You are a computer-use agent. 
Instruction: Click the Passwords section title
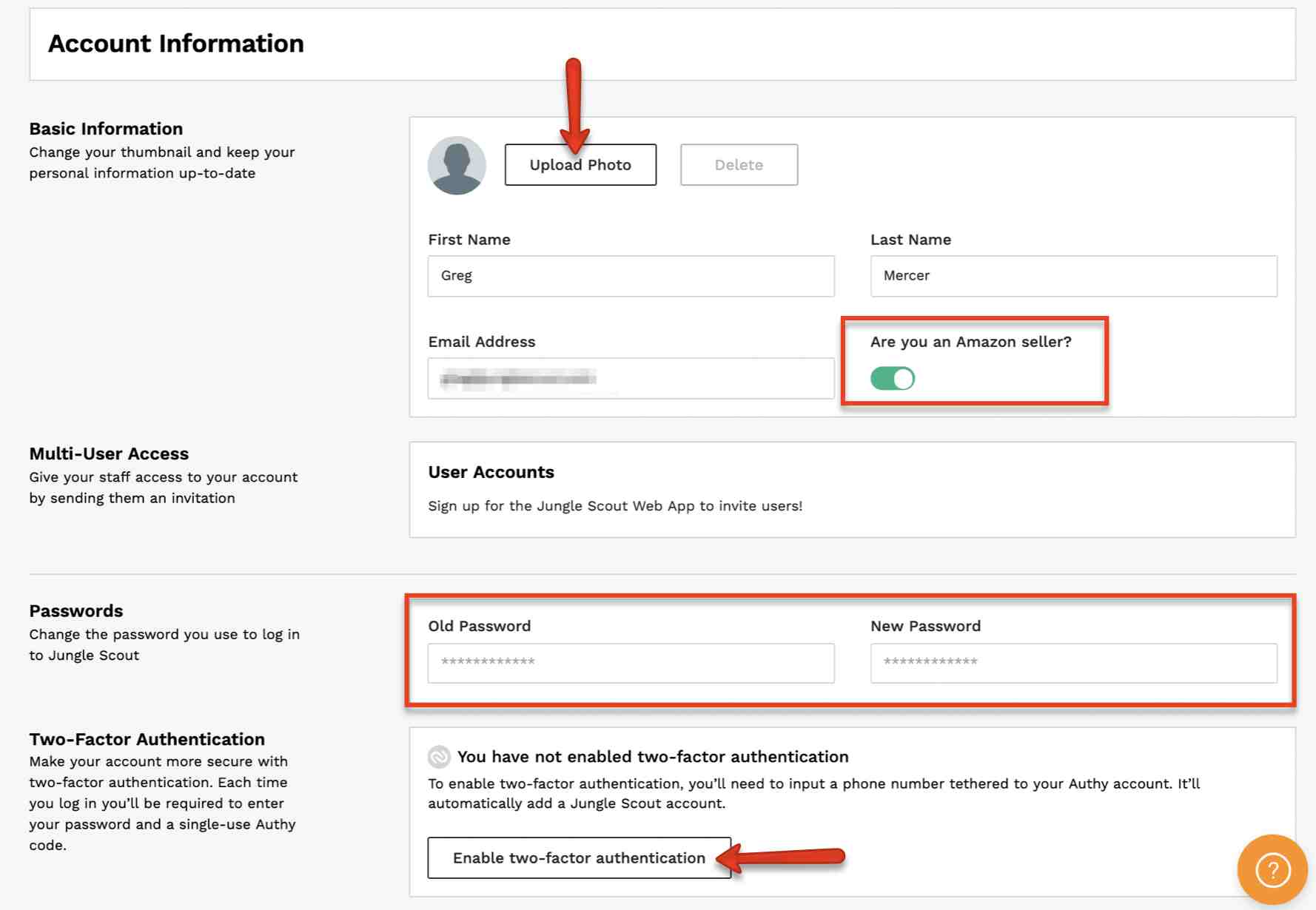coord(76,611)
